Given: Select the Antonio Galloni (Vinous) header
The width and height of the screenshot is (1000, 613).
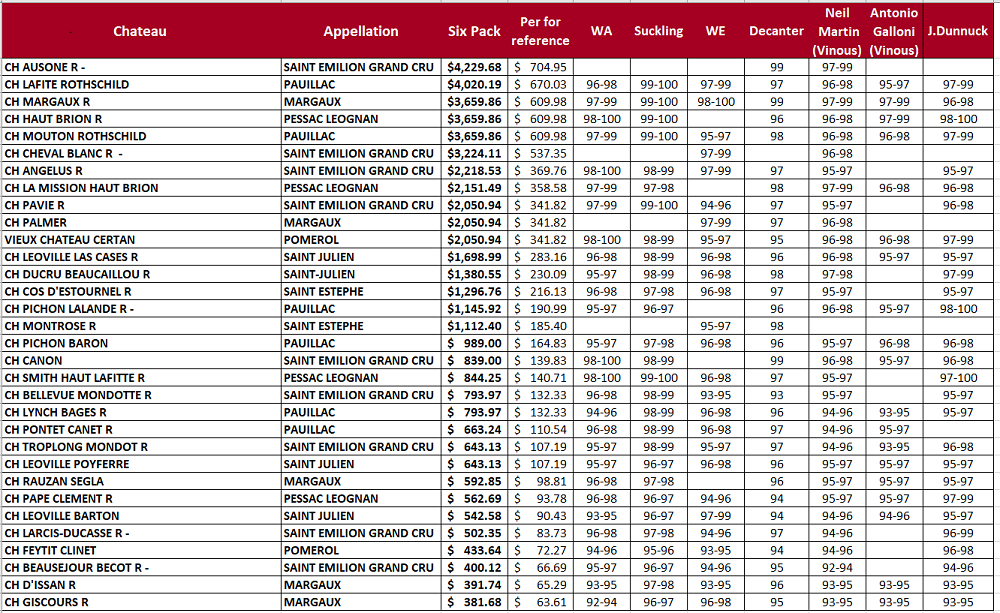Looking at the screenshot, I should point(893,31).
